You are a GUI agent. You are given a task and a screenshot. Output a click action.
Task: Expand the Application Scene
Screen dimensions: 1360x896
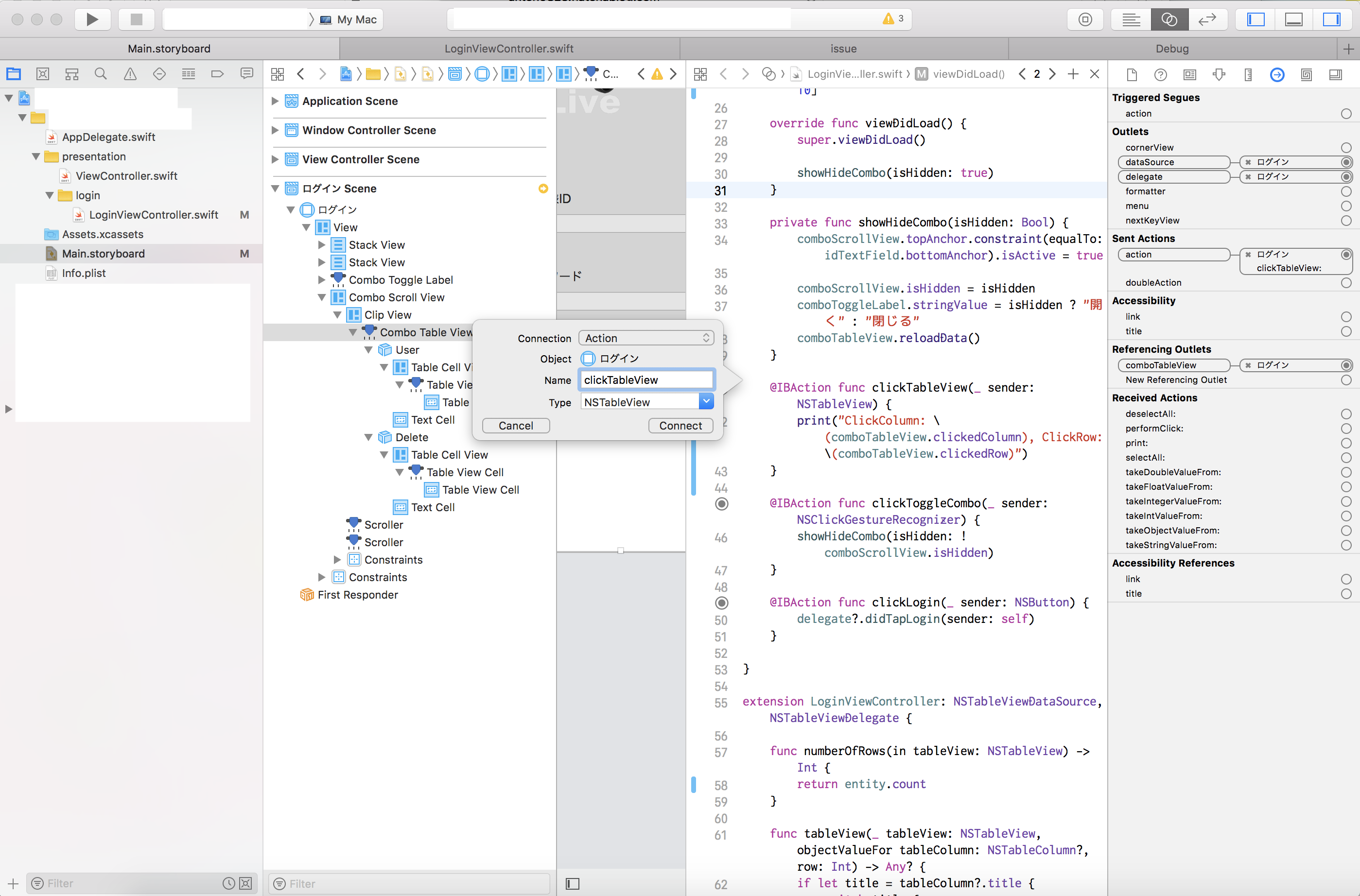(275, 101)
